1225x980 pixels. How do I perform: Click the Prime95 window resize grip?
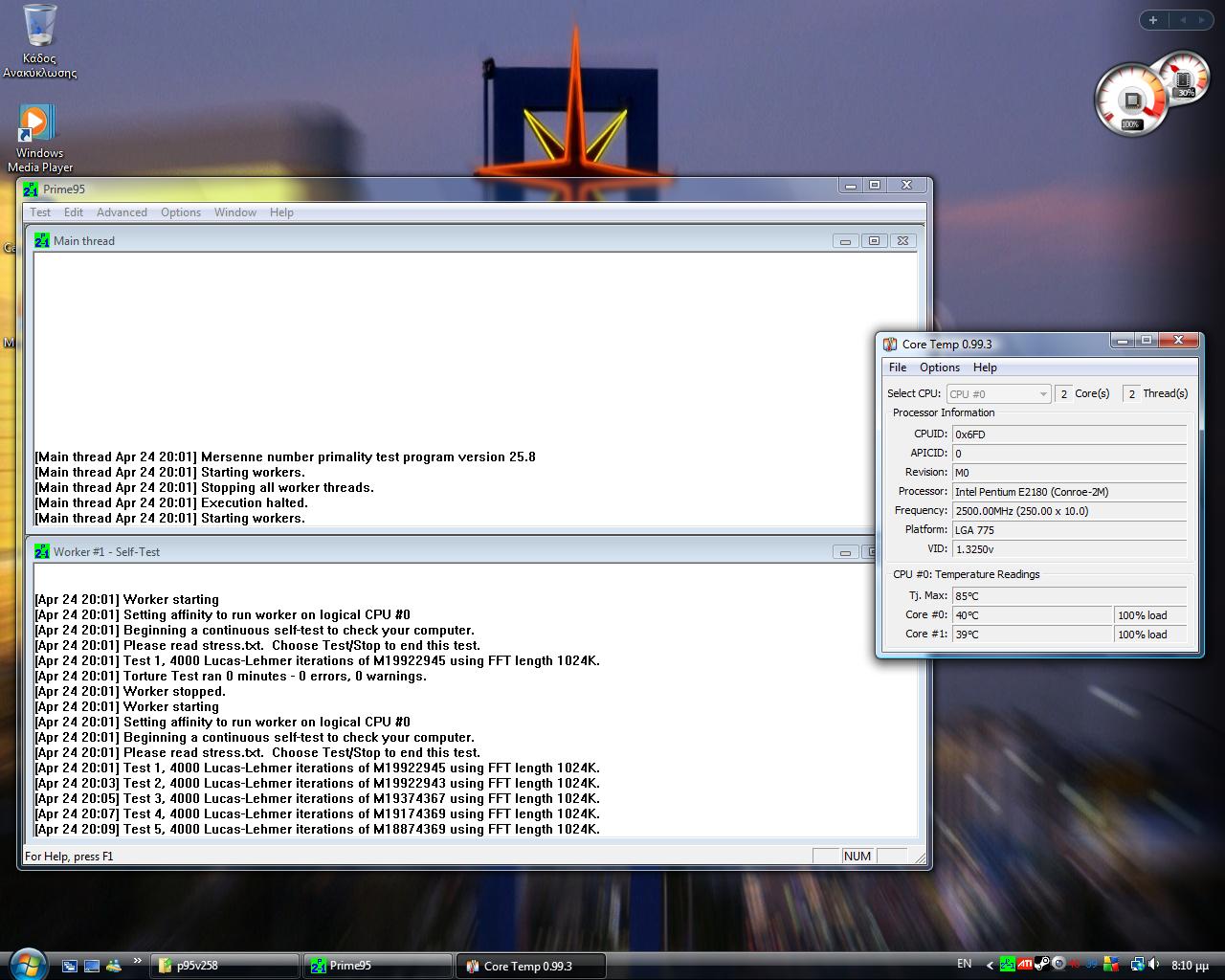pos(920,857)
